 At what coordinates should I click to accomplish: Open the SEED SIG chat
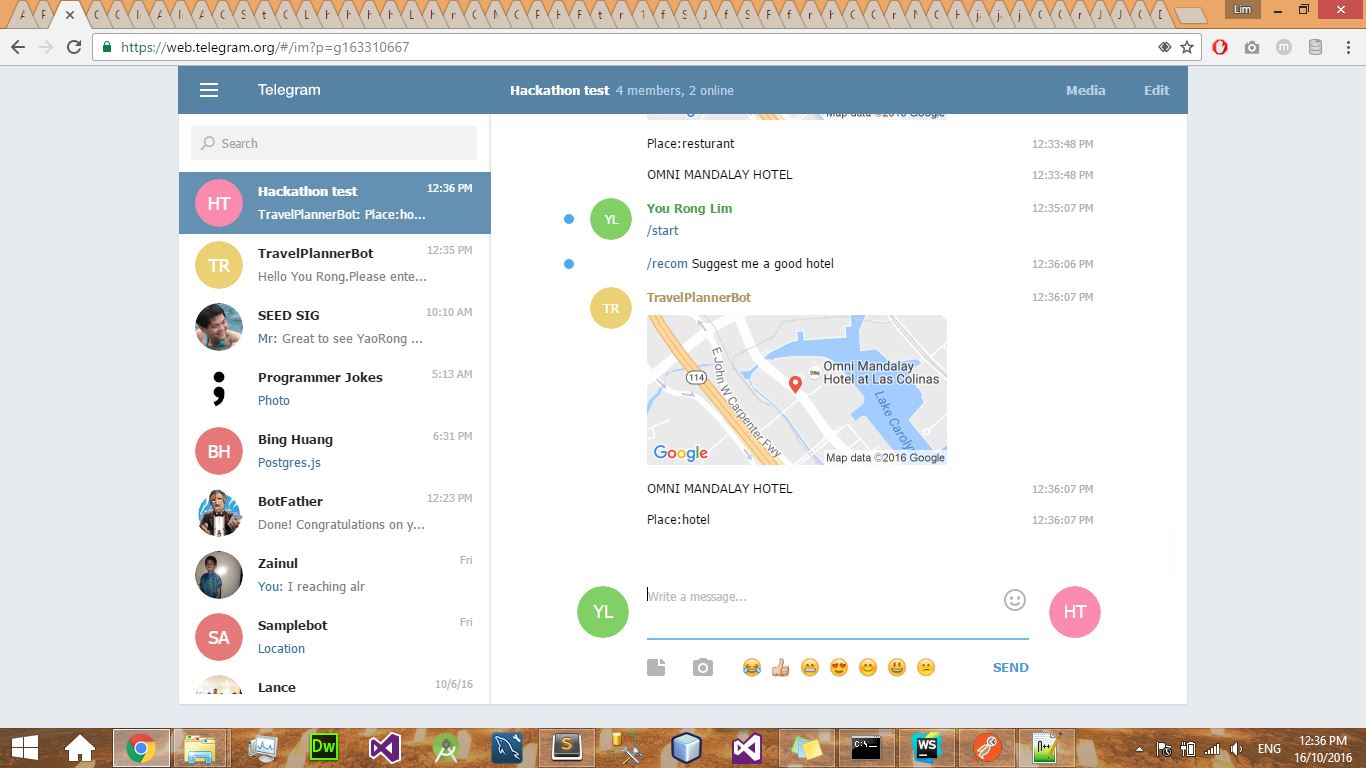tap(335, 327)
